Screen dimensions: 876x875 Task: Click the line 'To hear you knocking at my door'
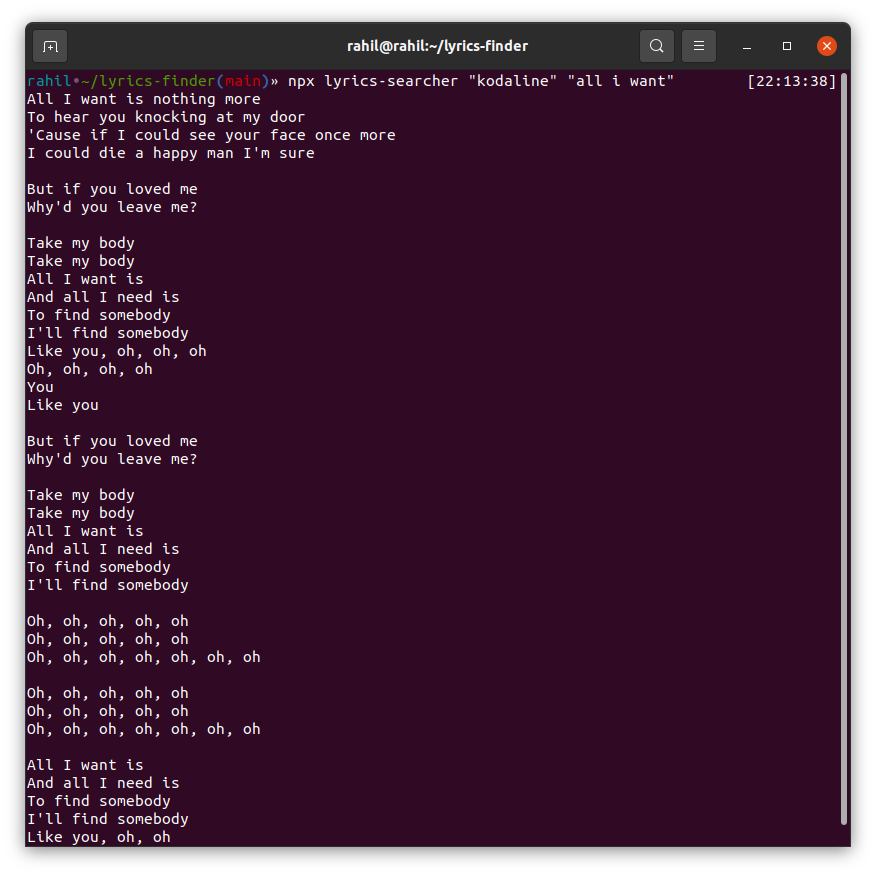pos(166,117)
